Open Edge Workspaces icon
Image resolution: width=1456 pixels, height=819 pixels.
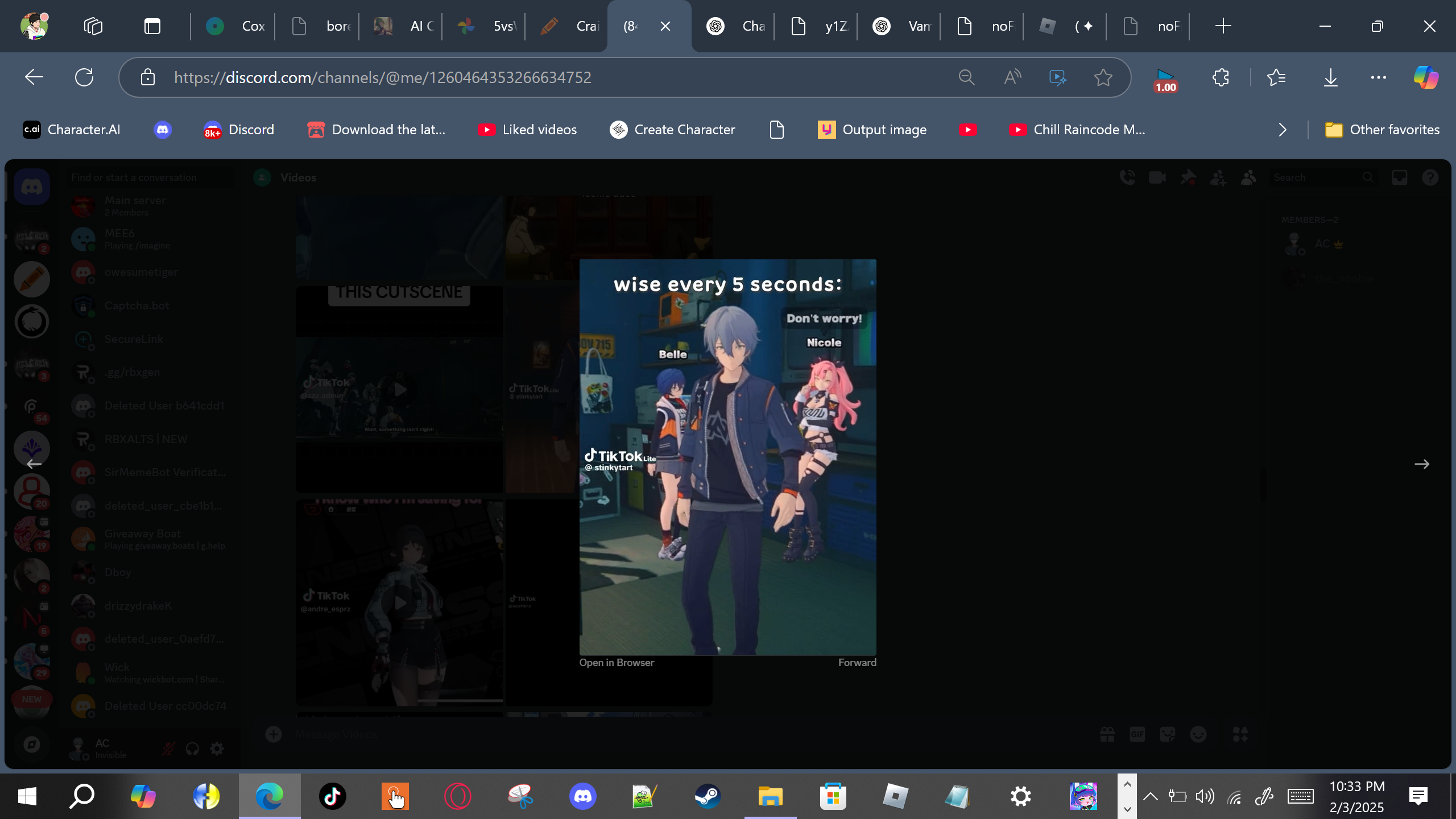(93, 26)
